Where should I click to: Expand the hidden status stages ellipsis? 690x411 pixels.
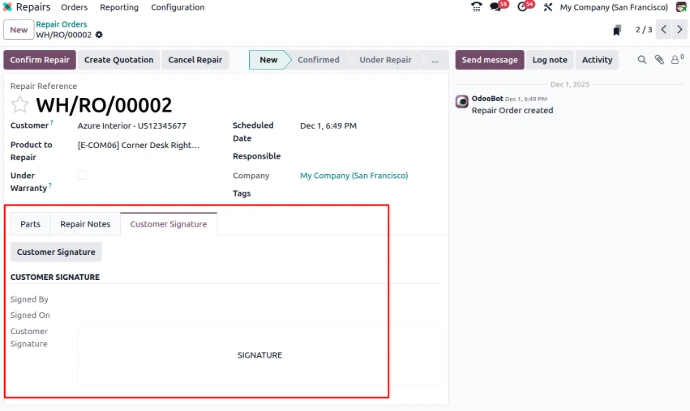click(434, 60)
